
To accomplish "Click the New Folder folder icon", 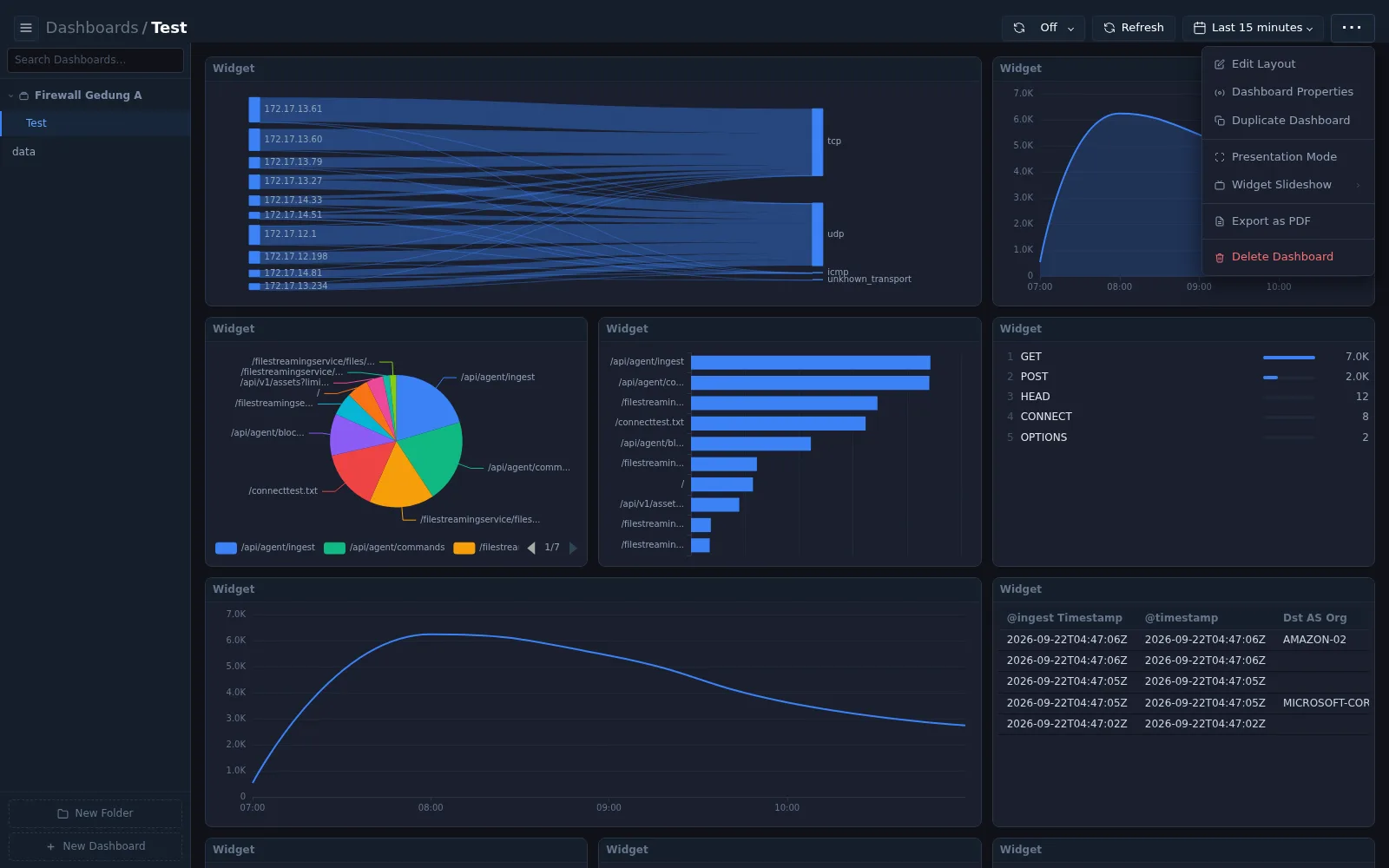I will (63, 813).
